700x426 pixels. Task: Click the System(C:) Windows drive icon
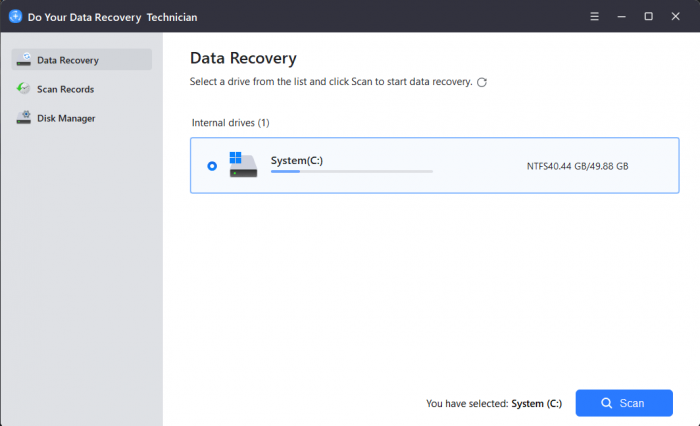click(x=242, y=165)
